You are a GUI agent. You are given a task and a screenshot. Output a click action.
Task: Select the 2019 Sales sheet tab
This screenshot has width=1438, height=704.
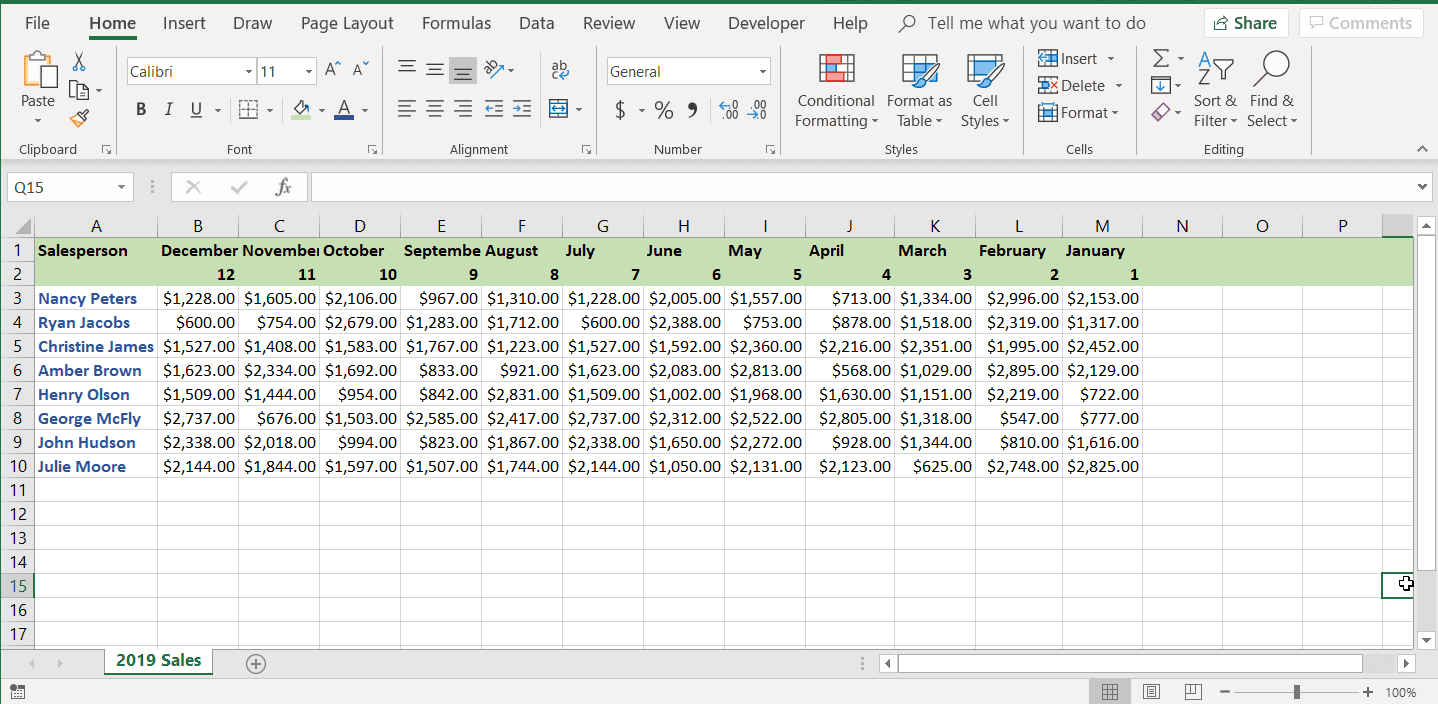(x=158, y=661)
